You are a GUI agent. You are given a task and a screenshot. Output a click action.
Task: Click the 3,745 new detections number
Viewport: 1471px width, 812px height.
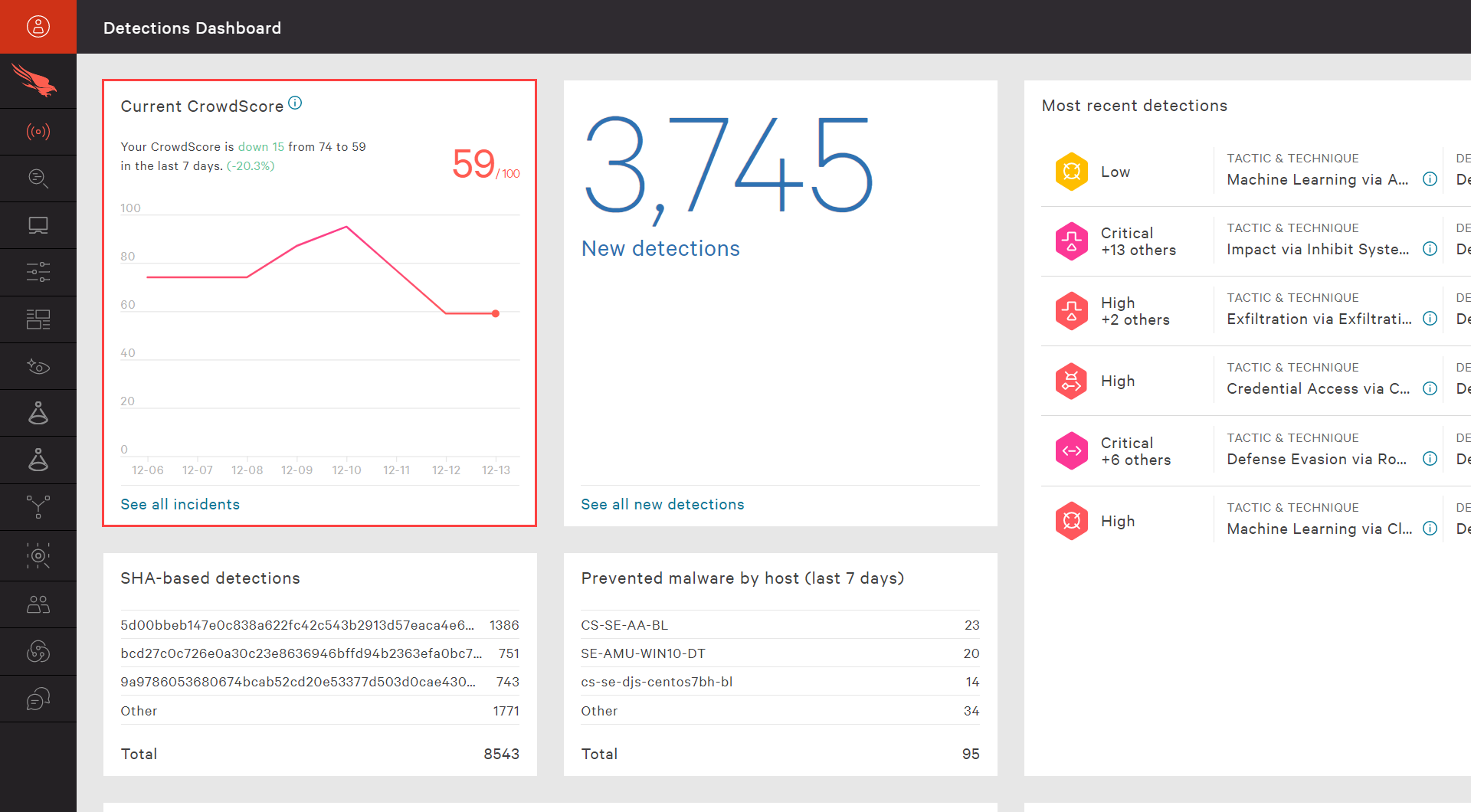728,167
